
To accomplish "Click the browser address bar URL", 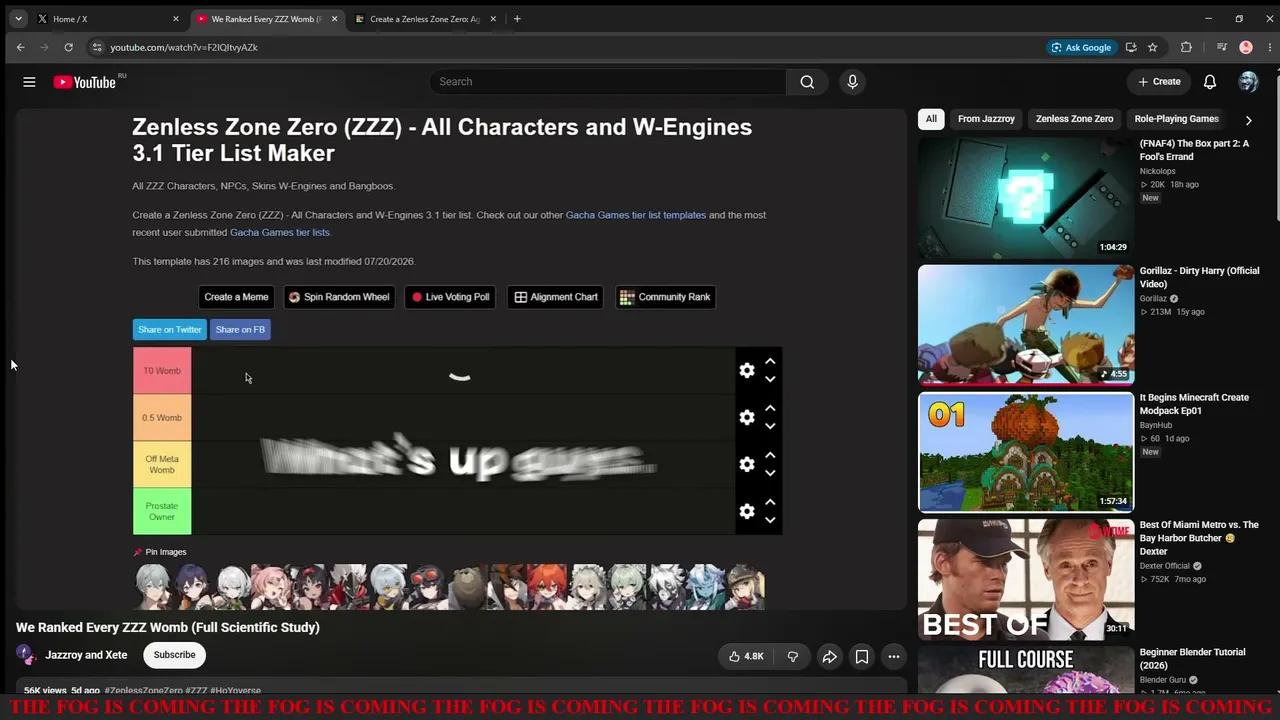I will pyautogui.click(x=184, y=47).
